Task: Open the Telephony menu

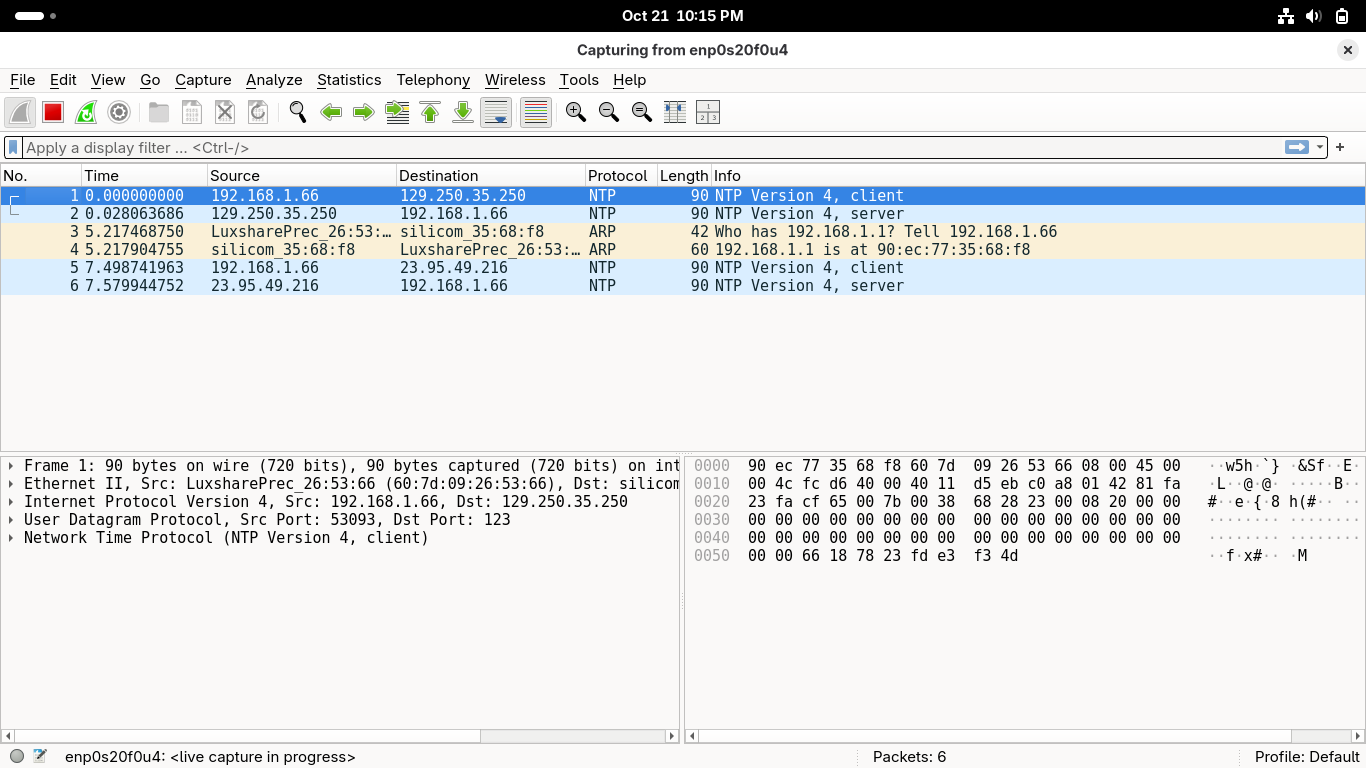Action: click(x=432, y=80)
